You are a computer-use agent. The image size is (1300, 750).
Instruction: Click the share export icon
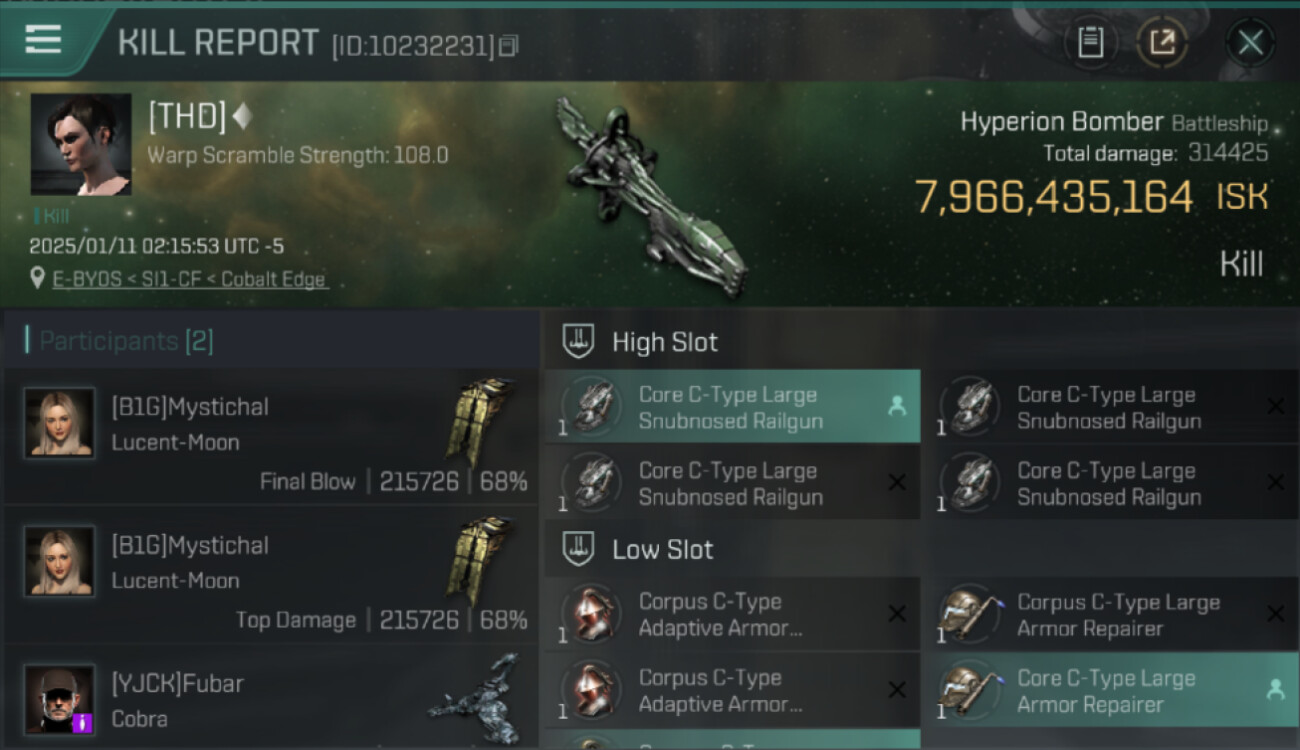click(x=1162, y=43)
